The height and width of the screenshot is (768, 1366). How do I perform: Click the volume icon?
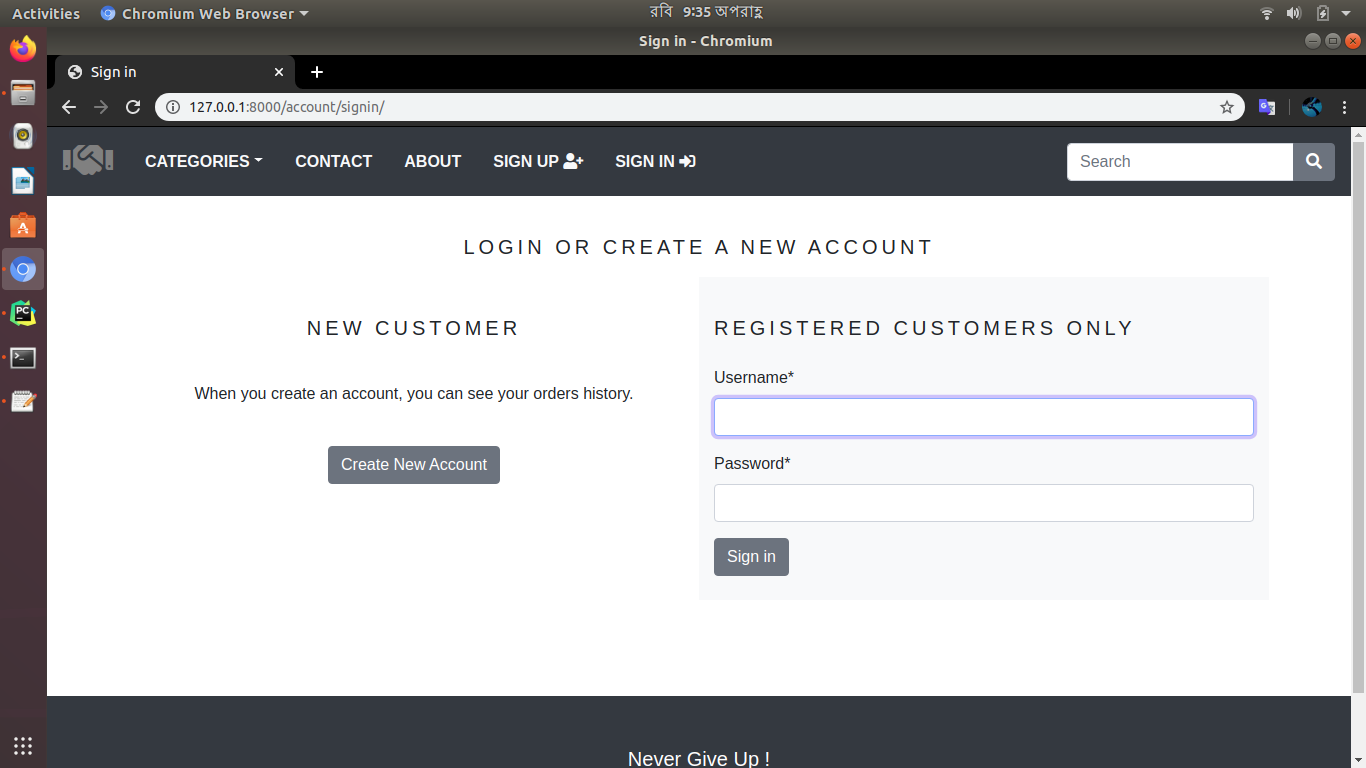pos(1294,14)
